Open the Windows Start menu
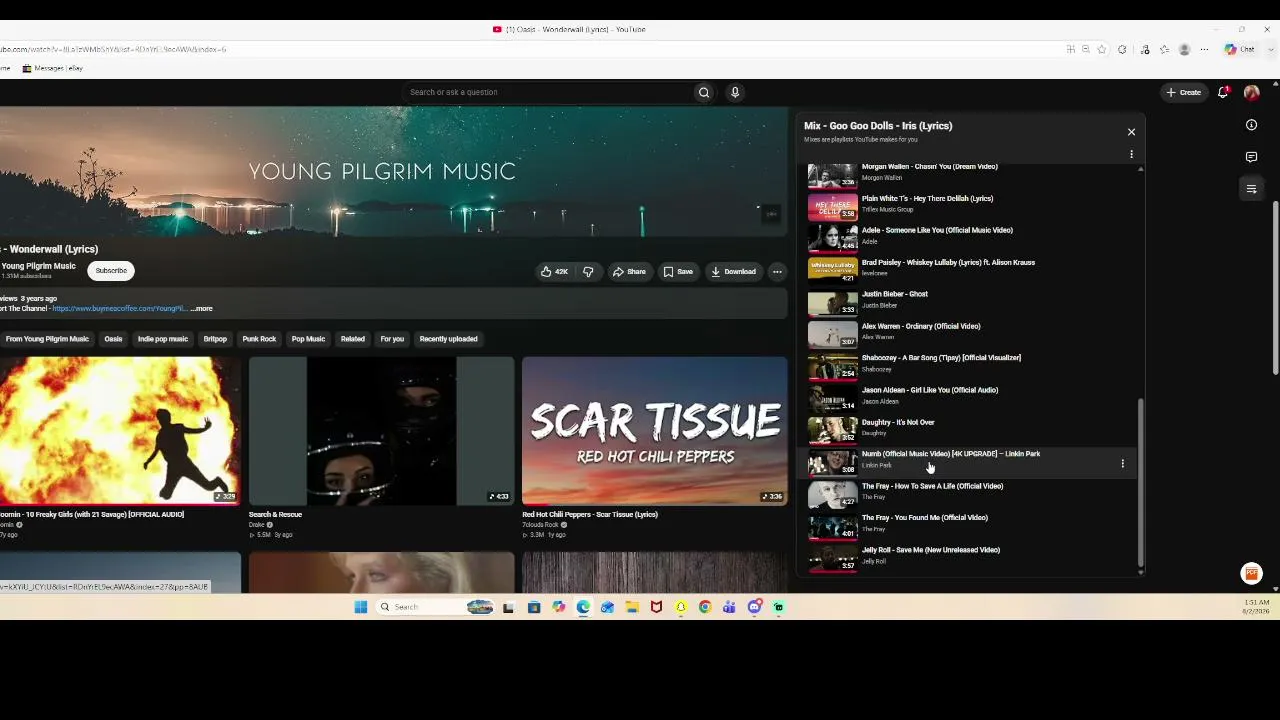1280x720 pixels. (x=361, y=607)
